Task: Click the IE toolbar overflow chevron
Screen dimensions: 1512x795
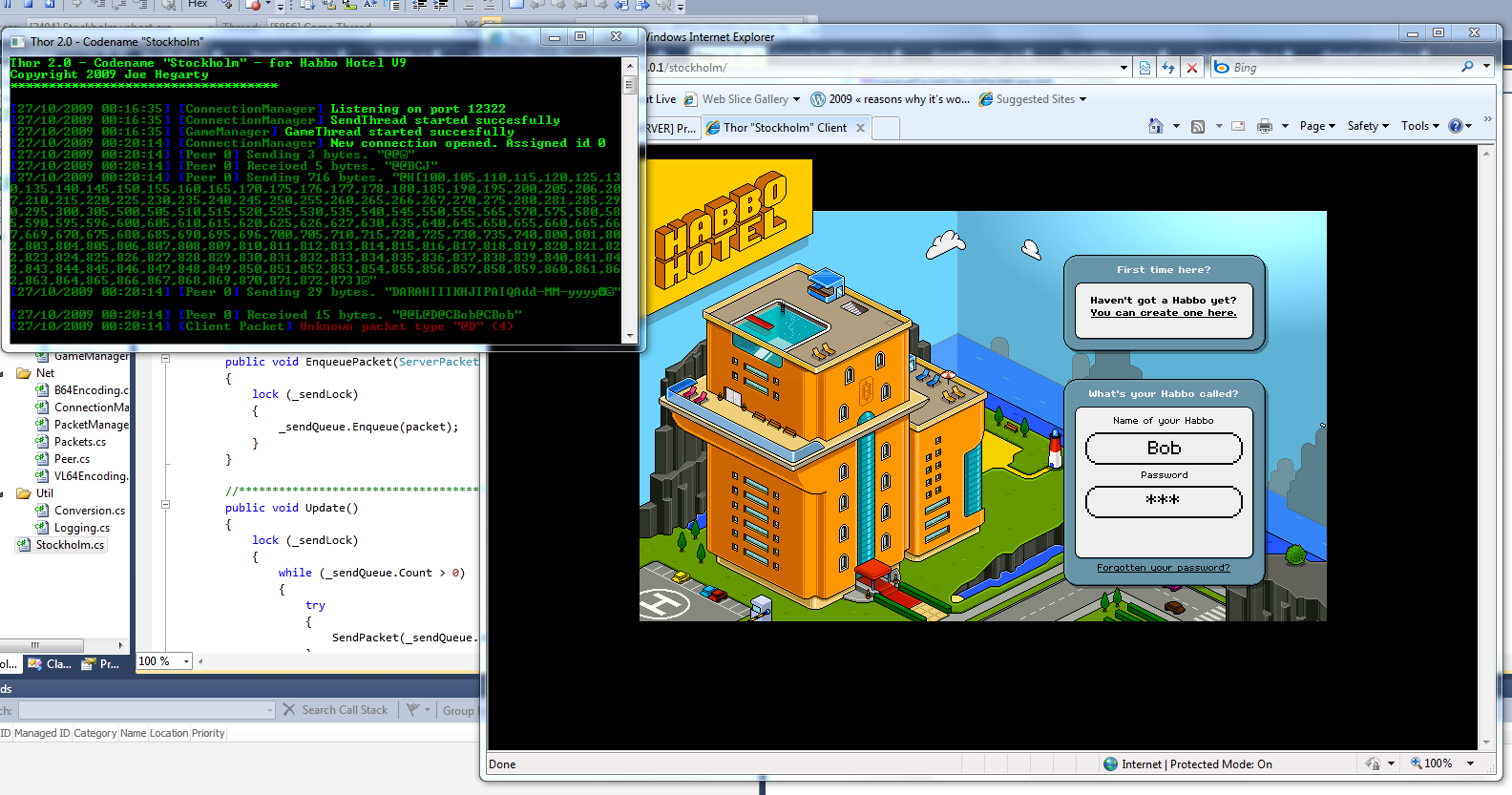Action: [x=1487, y=119]
